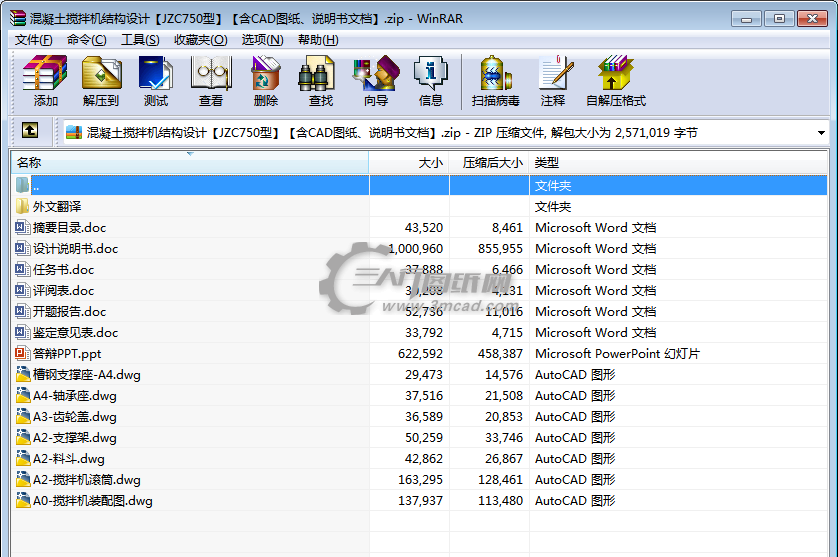Click the AutoCAD icon of 槽钢支撑座-A4.dwg
This screenshot has width=838, height=557.
tap(22, 374)
